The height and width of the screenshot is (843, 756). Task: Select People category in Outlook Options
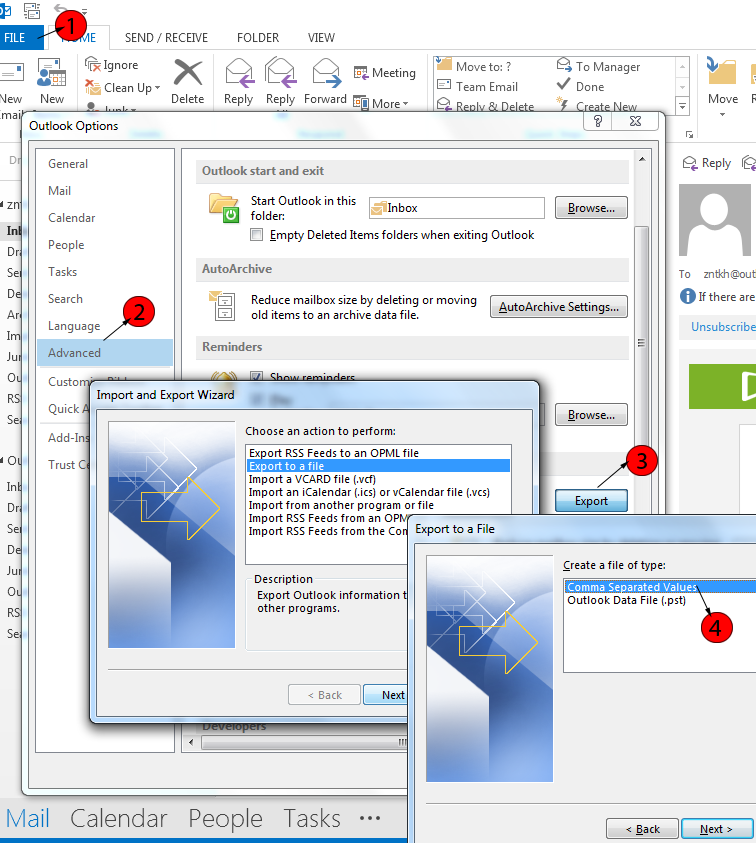tap(66, 245)
